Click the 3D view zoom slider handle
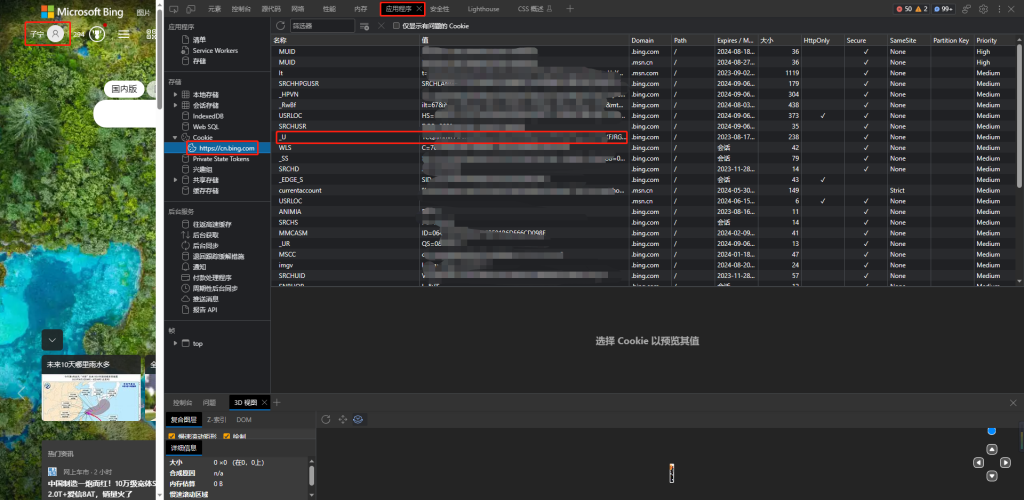Image resolution: width=1024 pixels, height=500 pixels. (991, 430)
